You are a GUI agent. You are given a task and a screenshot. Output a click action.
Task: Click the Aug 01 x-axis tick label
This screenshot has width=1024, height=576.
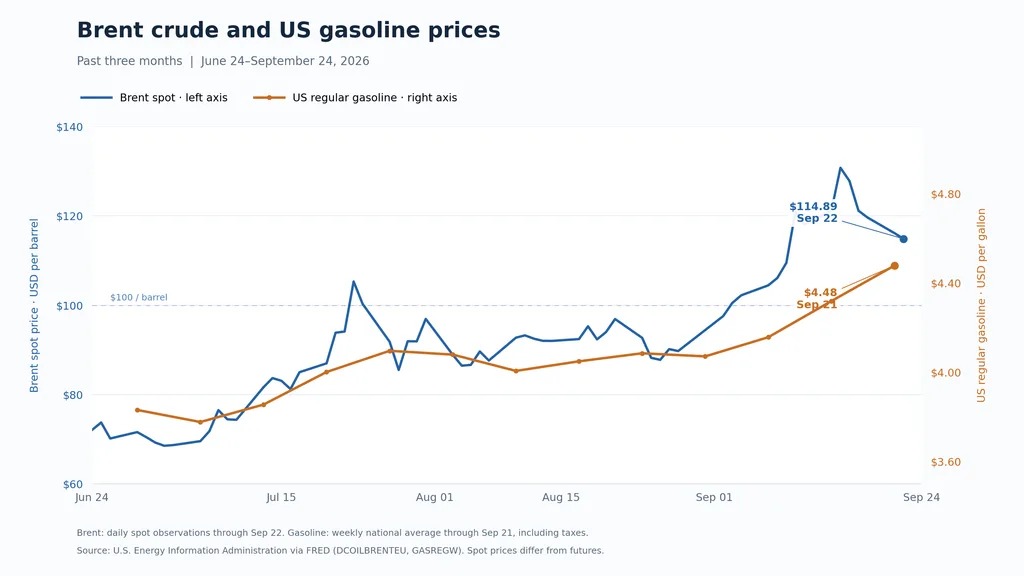[434, 498]
